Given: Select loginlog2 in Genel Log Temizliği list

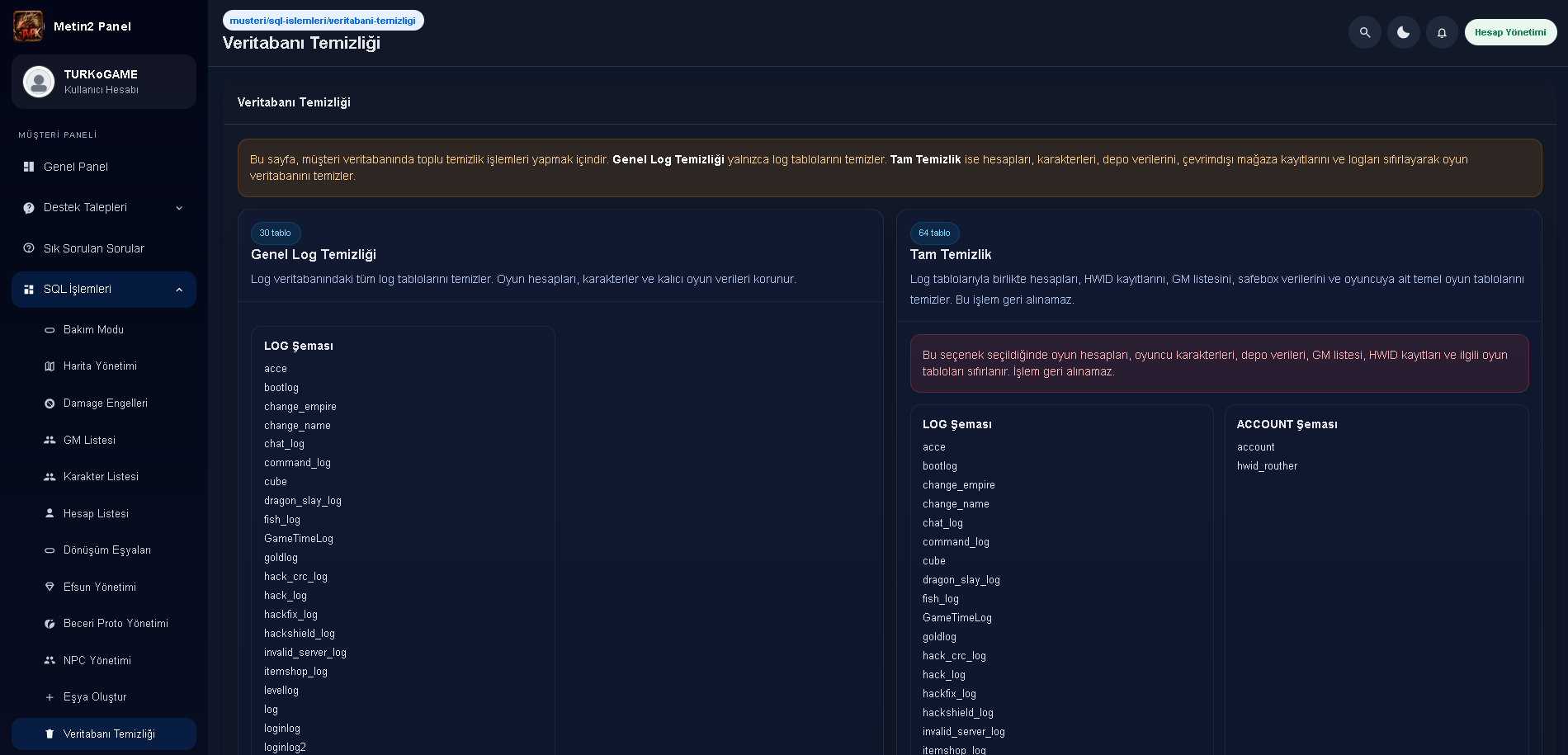Looking at the screenshot, I should click(285, 748).
